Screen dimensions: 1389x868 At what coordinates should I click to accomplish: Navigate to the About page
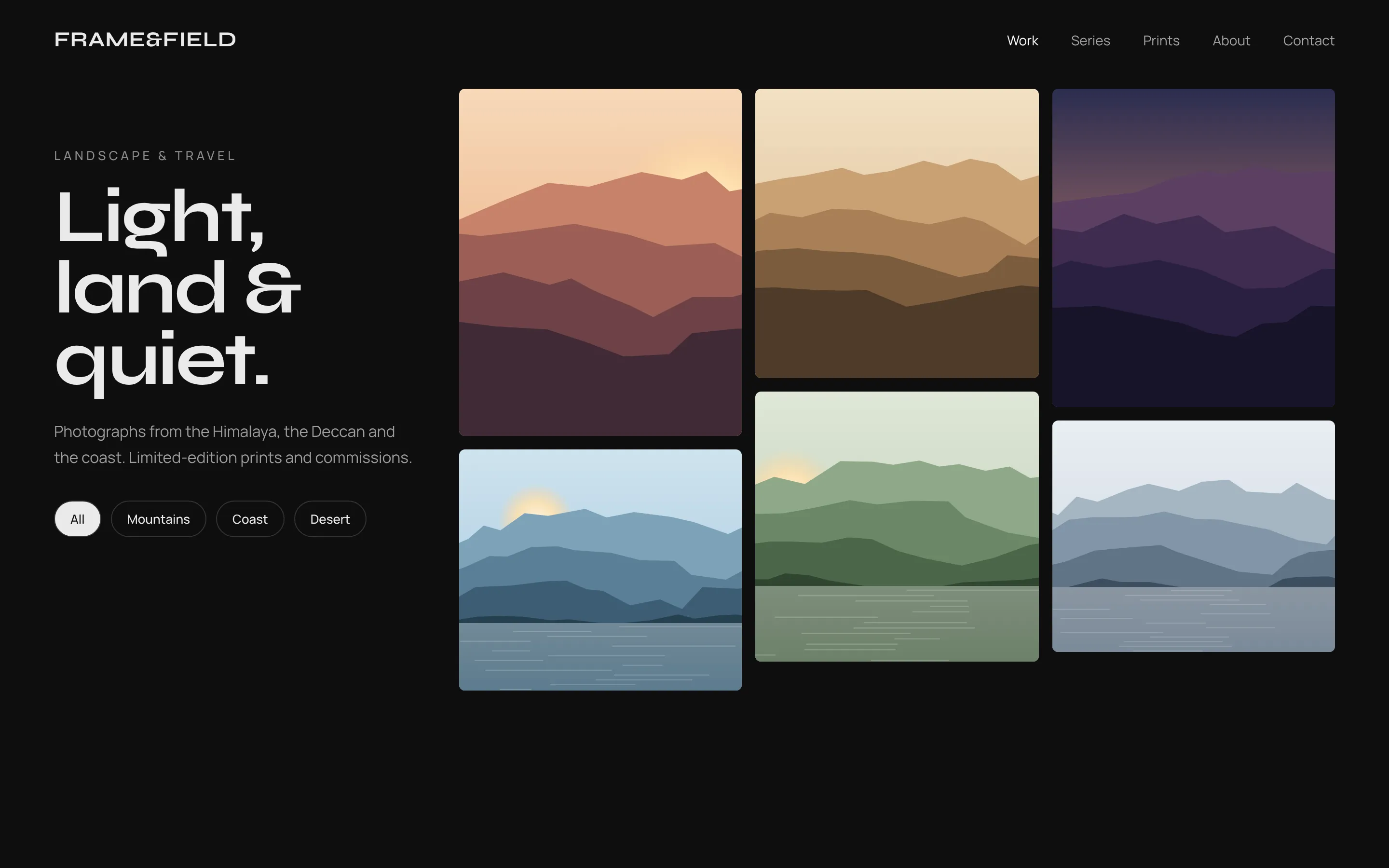(1231, 41)
